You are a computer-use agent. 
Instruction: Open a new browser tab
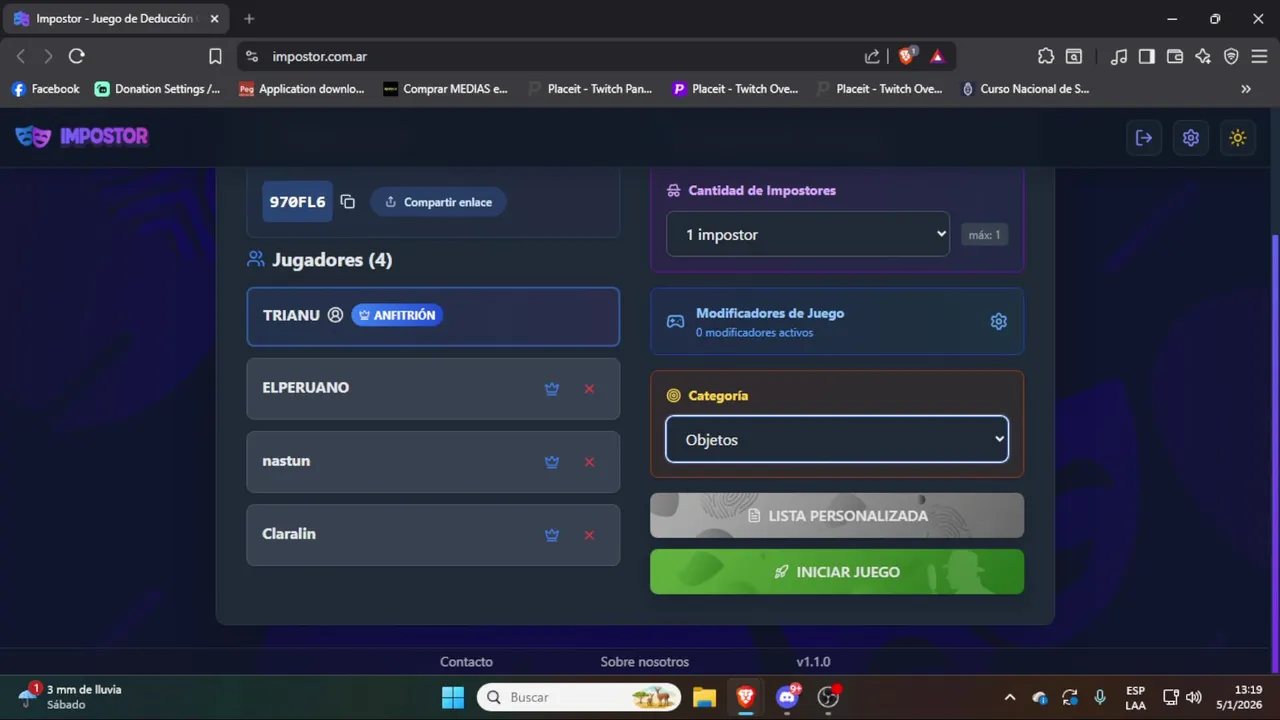point(249,19)
